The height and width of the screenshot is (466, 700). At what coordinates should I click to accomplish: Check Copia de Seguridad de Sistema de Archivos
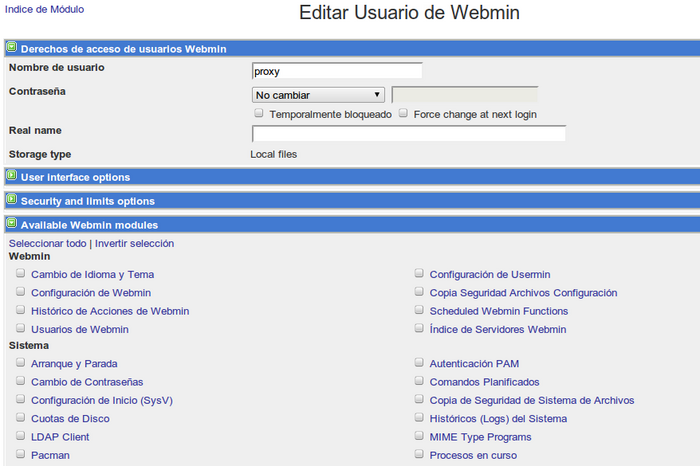pos(419,399)
